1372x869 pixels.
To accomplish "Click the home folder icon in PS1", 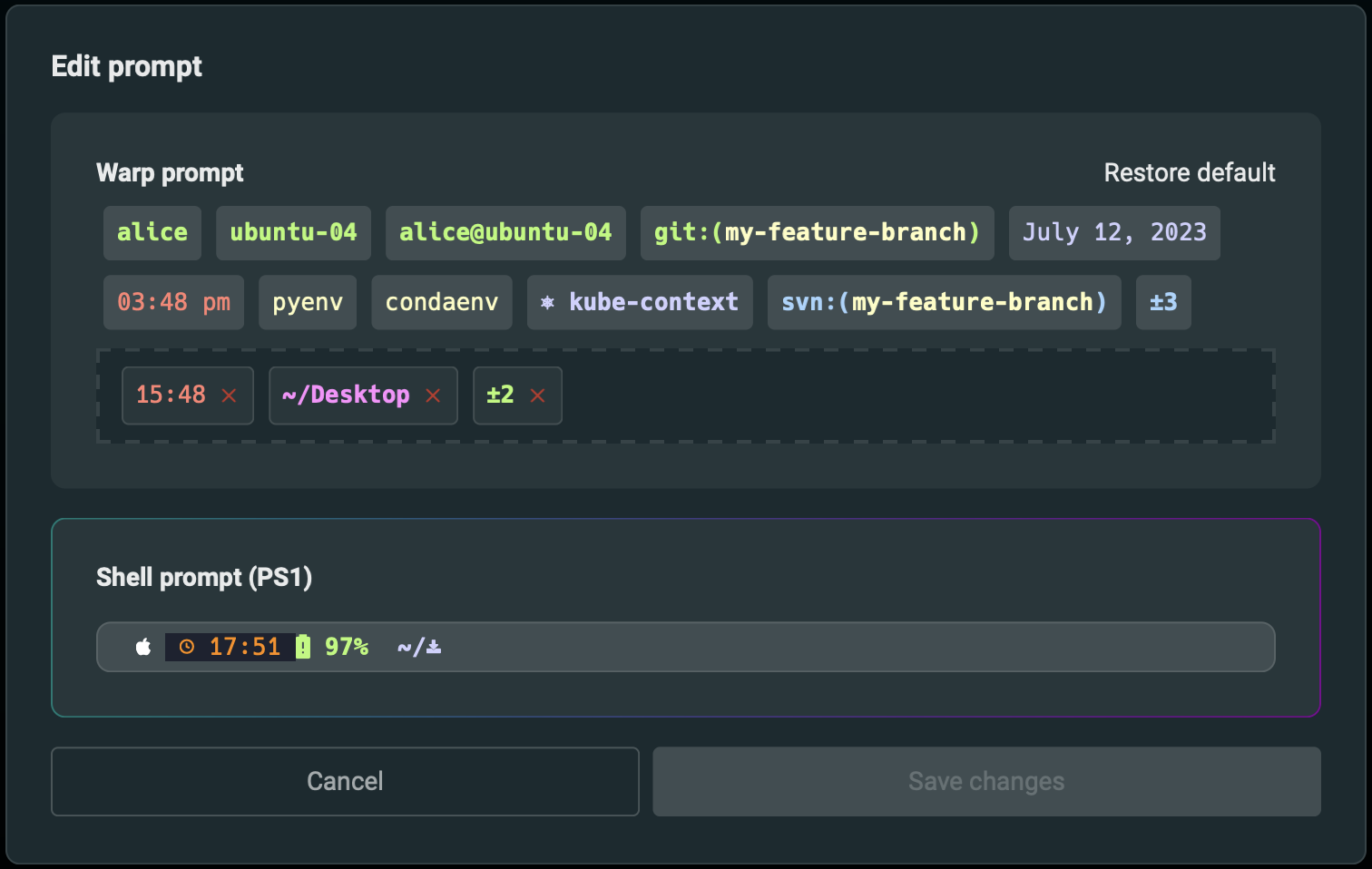I will [434, 647].
